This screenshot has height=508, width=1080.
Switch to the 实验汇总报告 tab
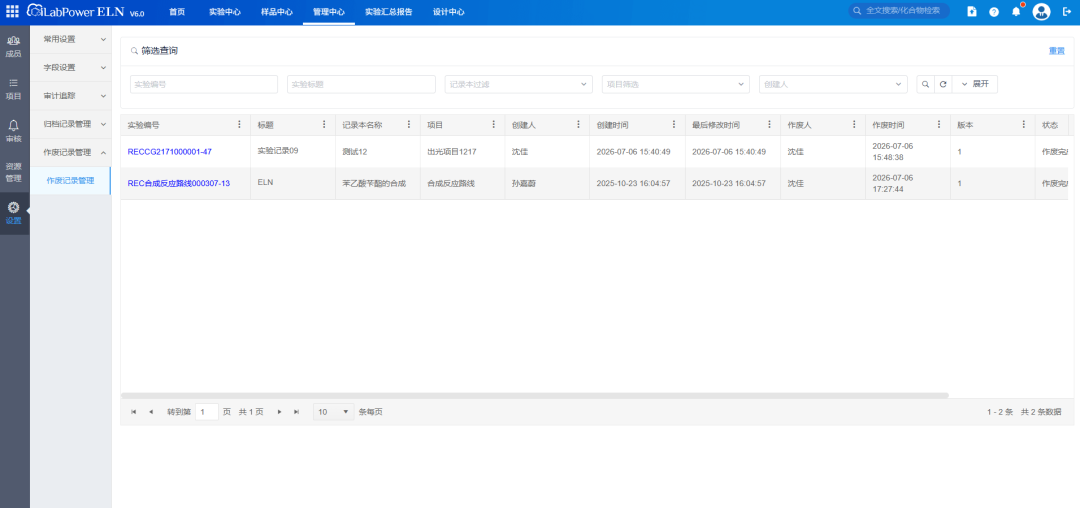388,12
